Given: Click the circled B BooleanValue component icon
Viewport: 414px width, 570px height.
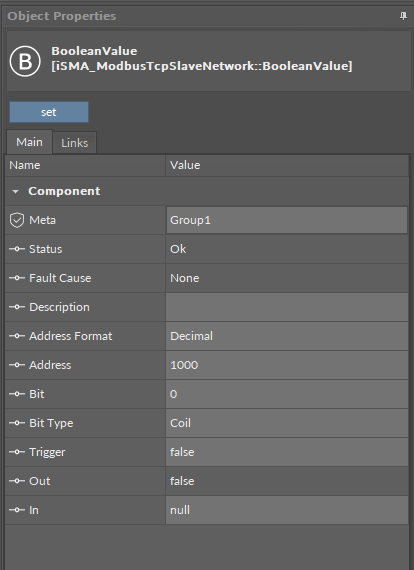Looking at the screenshot, I should tap(25, 61).
